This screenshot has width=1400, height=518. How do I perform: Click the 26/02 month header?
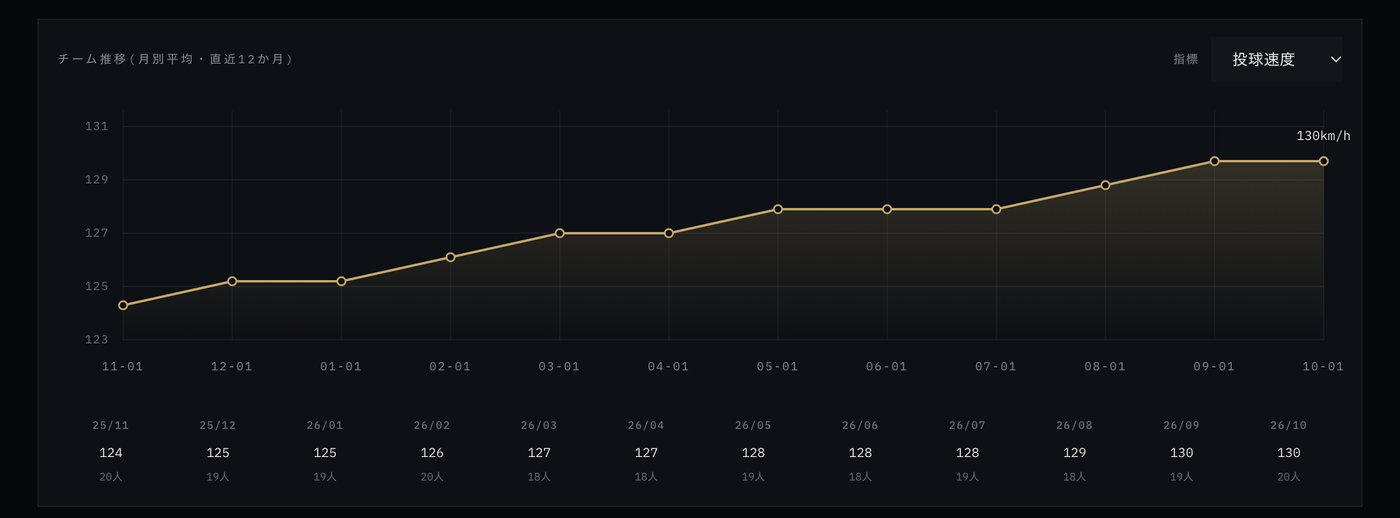pyautogui.click(x=432, y=426)
